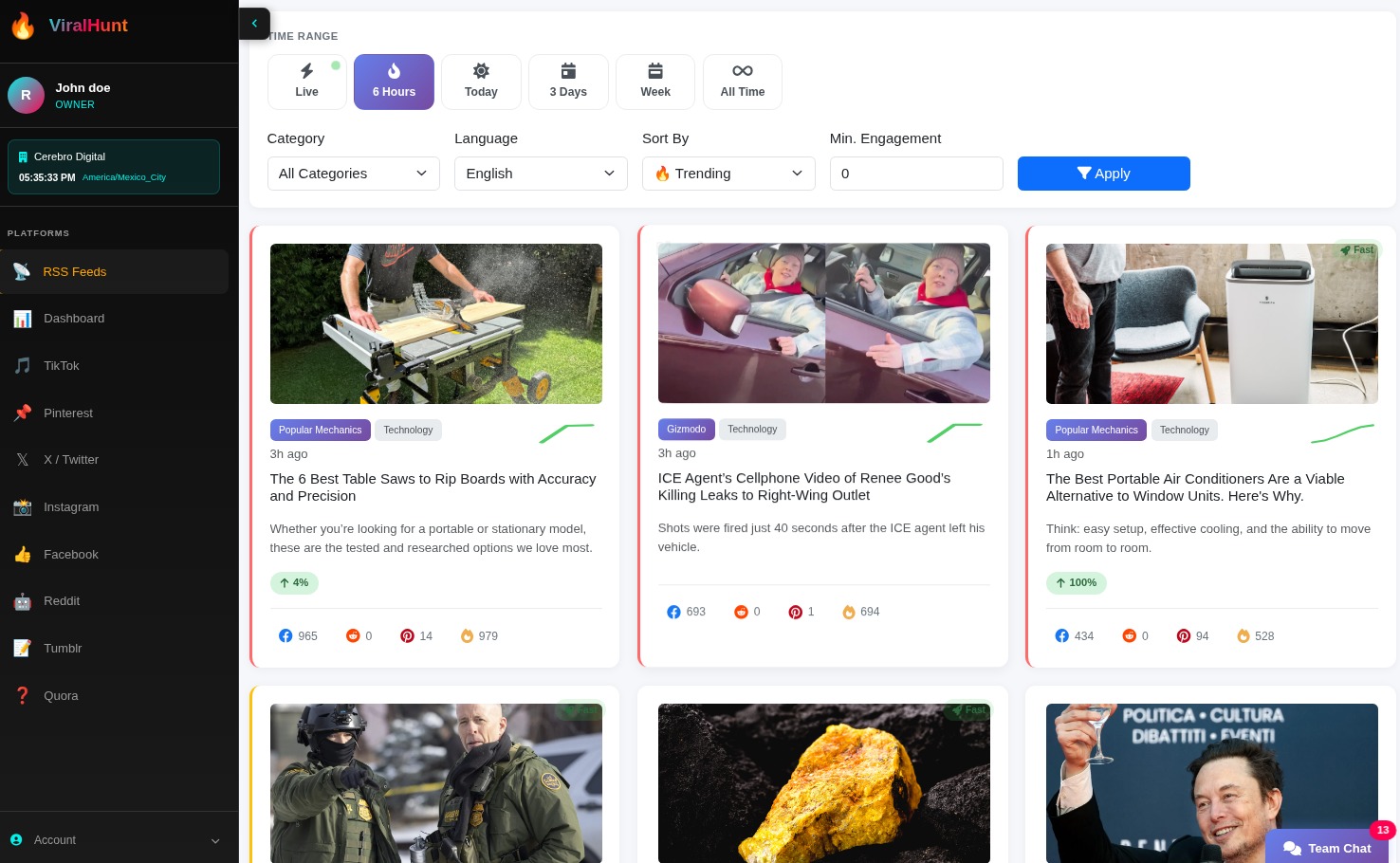The height and width of the screenshot is (863, 1400).
Task: Open the All Categories dropdown
Action: pyautogui.click(x=353, y=174)
